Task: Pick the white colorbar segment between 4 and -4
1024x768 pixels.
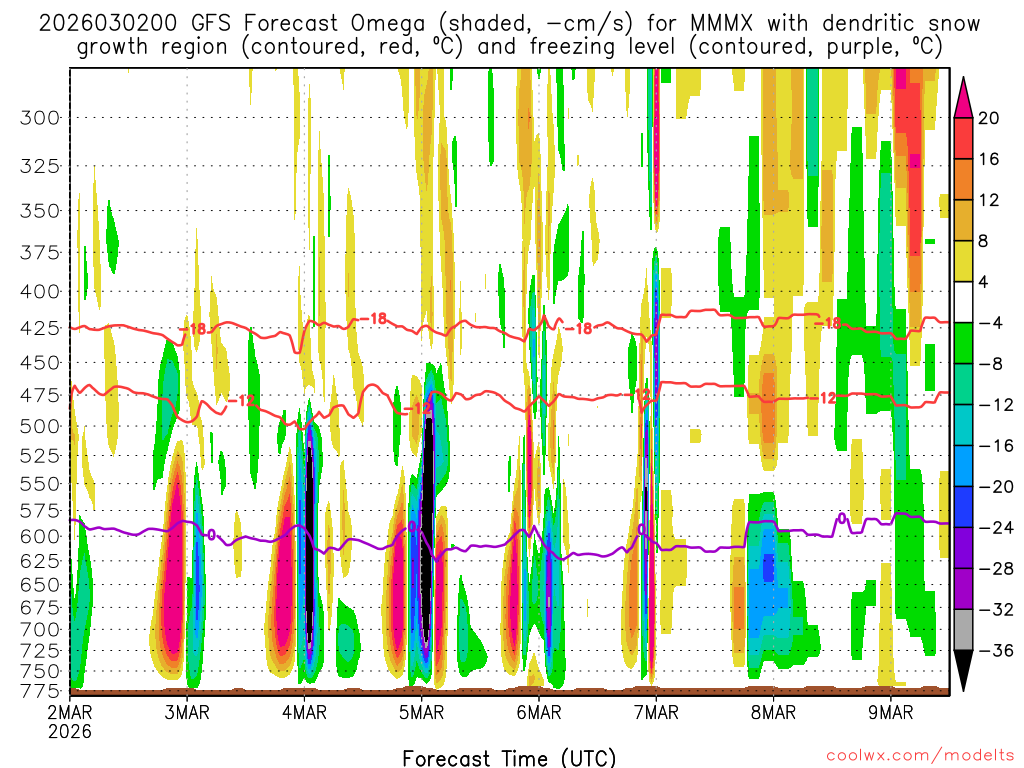Action: click(x=964, y=302)
